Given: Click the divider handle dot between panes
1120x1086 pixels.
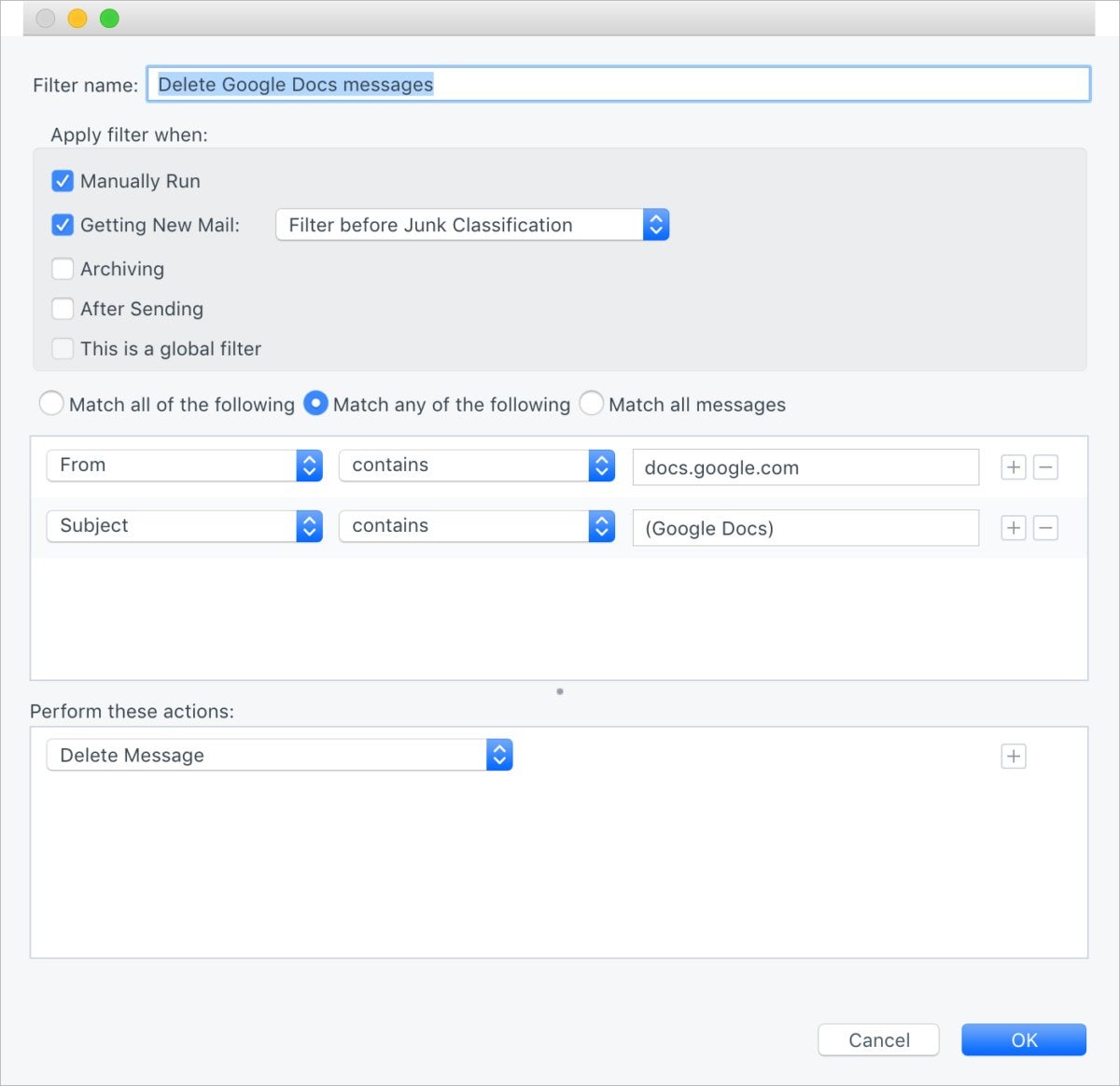Looking at the screenshot, I should [560, 691].
